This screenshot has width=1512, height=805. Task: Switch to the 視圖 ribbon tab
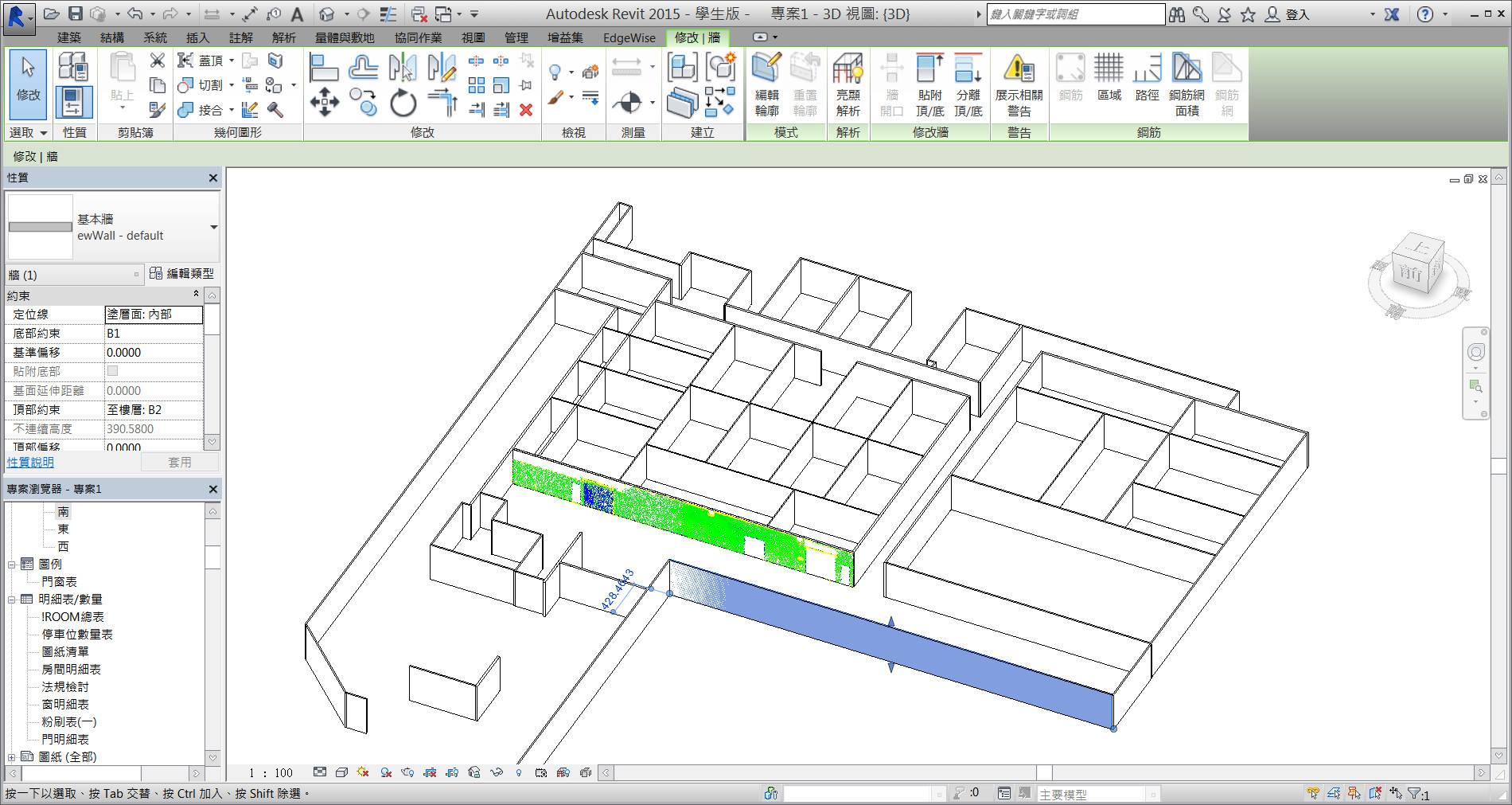[x=473, y=37]
